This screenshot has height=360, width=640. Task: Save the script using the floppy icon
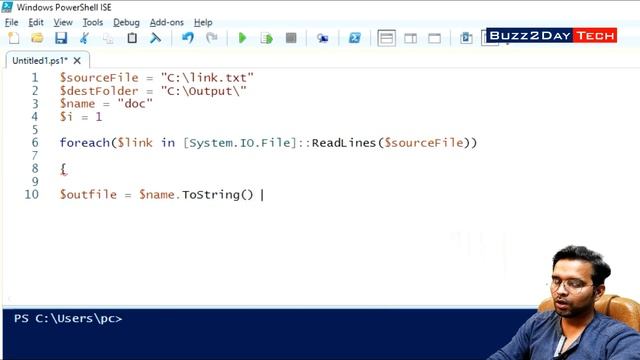coord(61,38)
